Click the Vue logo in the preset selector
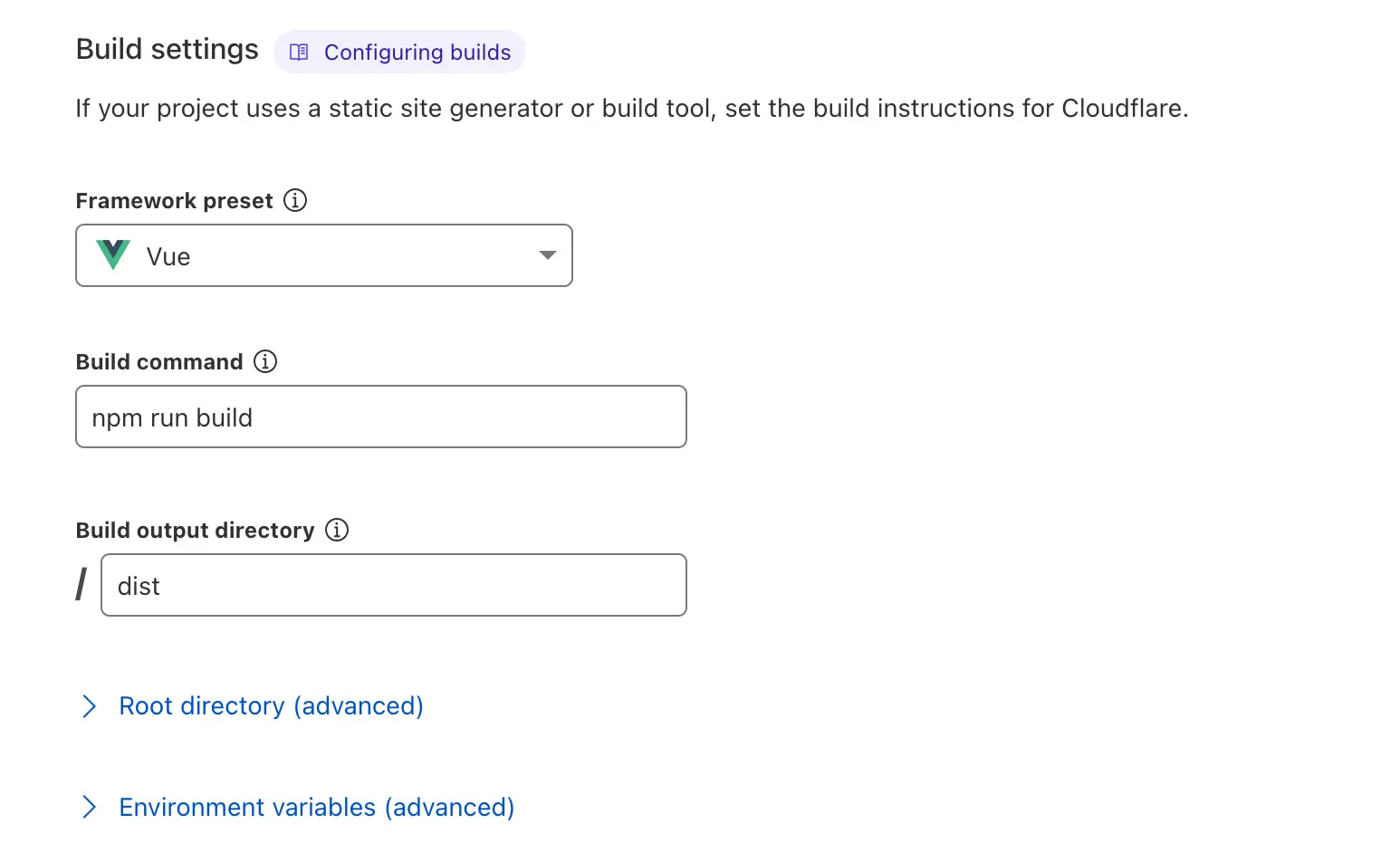The width and height of the screenshot is (1400, 862). (x=113, y=255)
